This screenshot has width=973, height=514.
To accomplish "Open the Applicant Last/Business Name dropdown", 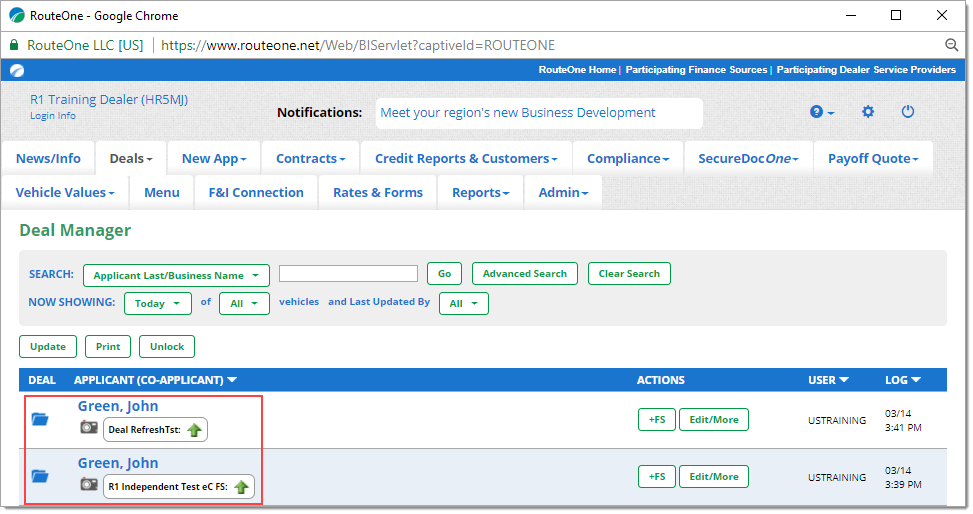I will click(176, 275).
